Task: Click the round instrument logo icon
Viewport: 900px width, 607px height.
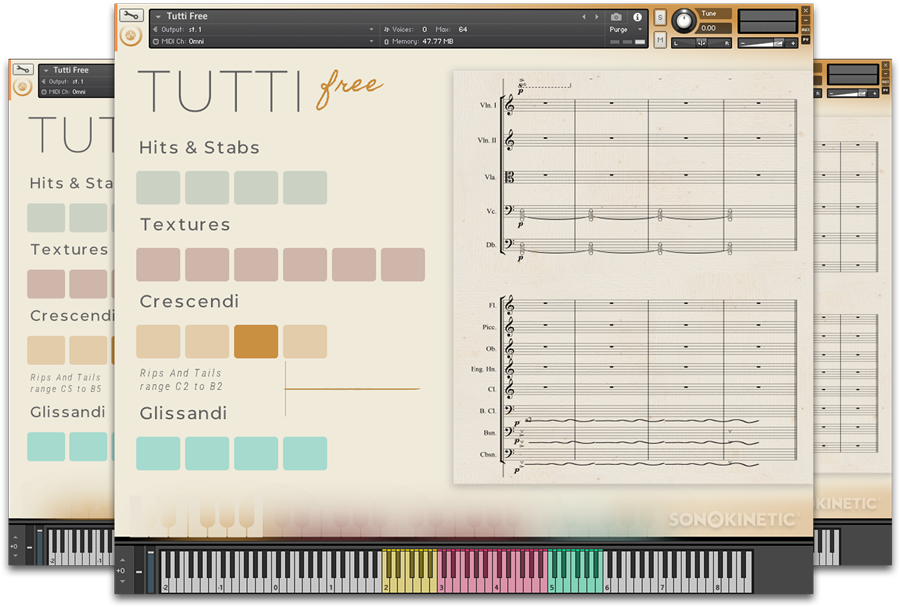Action: [x=130, y=37]
